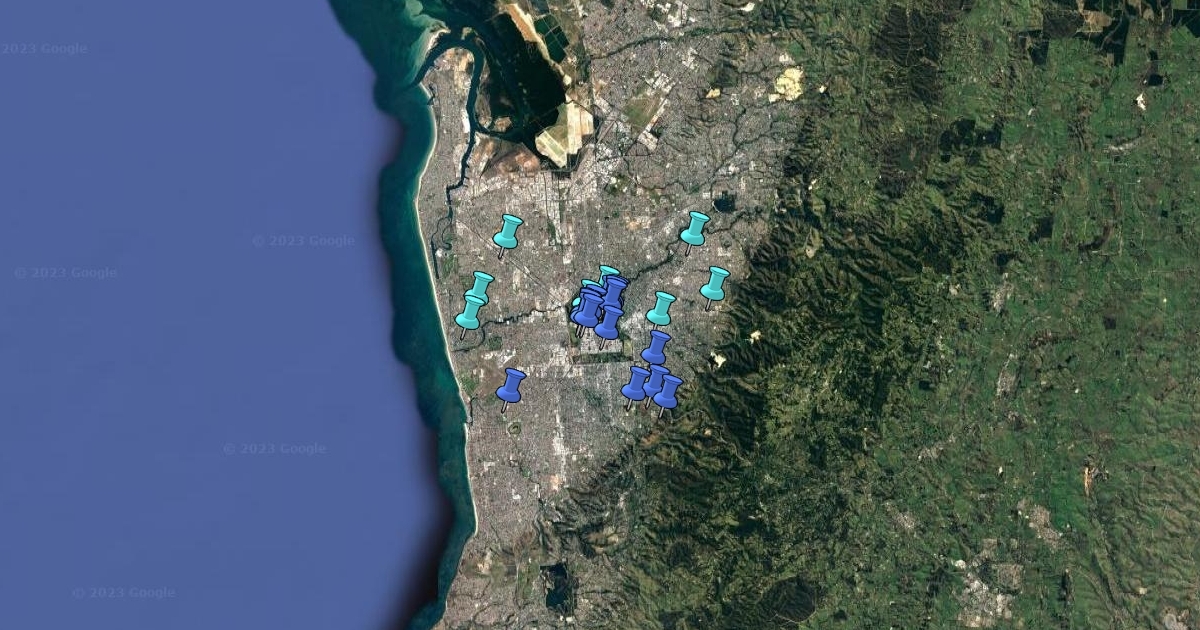Select the blue pushpin directly below the east-central cyan pin
This screenshot has width=1200, height=630.
pyautogui.click(x=656, y=347)
